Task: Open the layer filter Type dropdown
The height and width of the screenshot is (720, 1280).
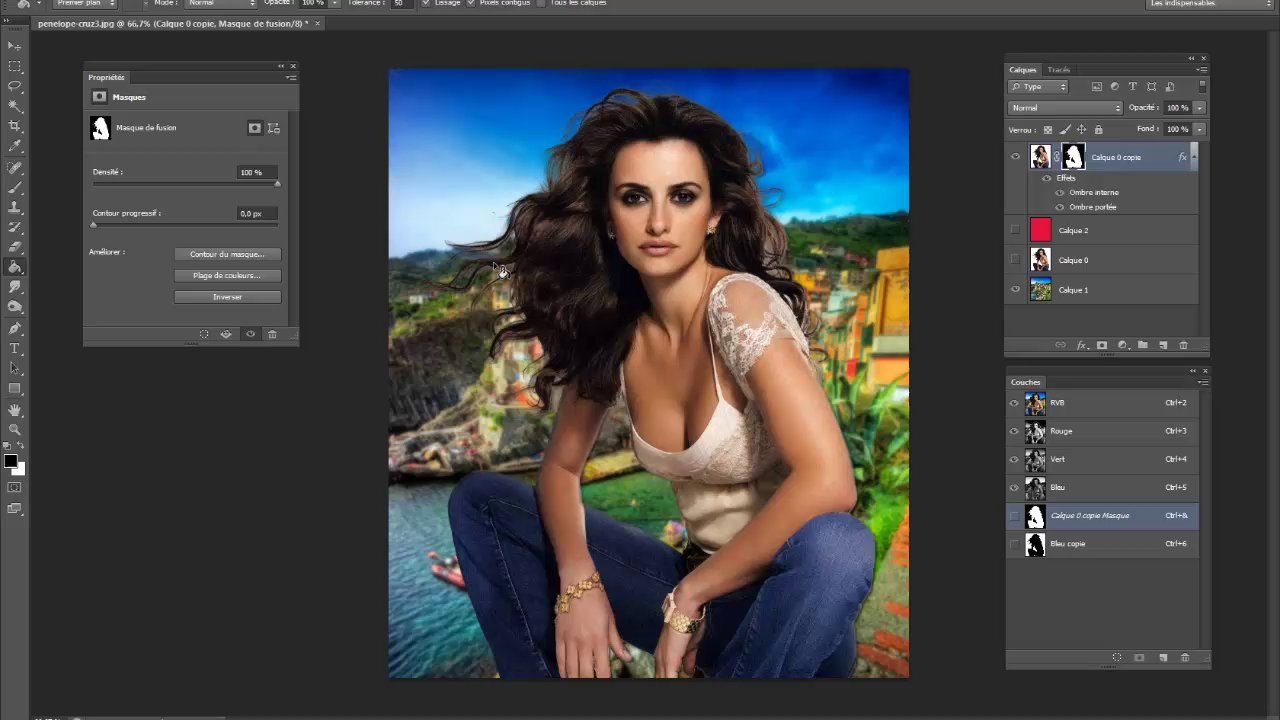Action: 1038,87
